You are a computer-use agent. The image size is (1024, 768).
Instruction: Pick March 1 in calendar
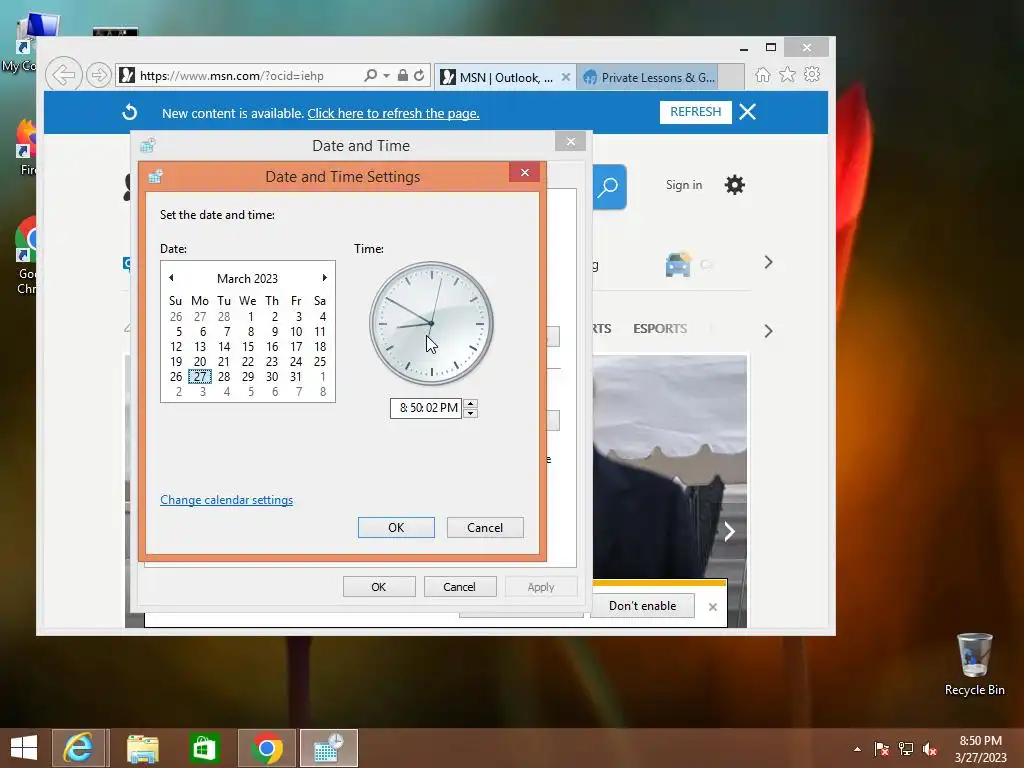(251, 317)
